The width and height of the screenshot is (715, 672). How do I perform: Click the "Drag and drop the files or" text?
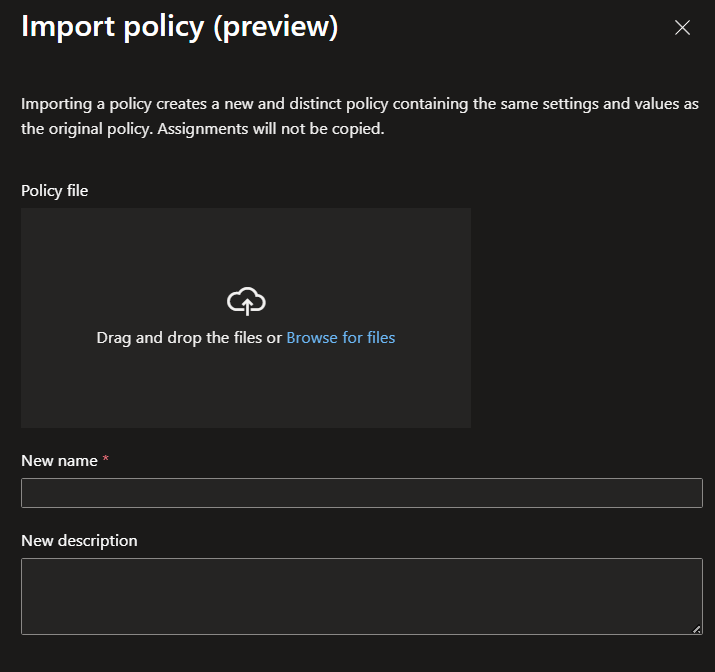[189, 338]
